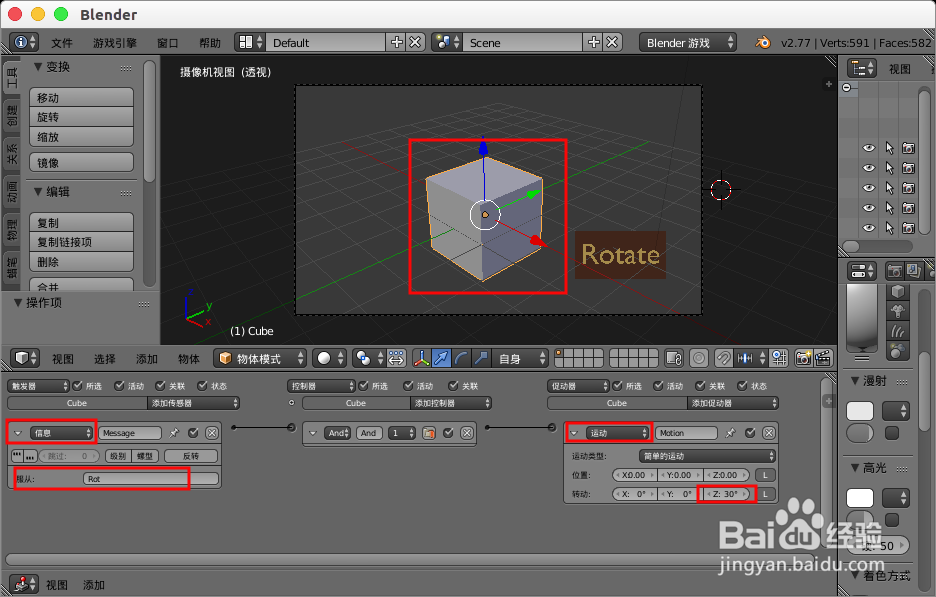Select the hair strands preview icon
The image size is (936, 597).
pyautogui.click(x=898, y=331)
